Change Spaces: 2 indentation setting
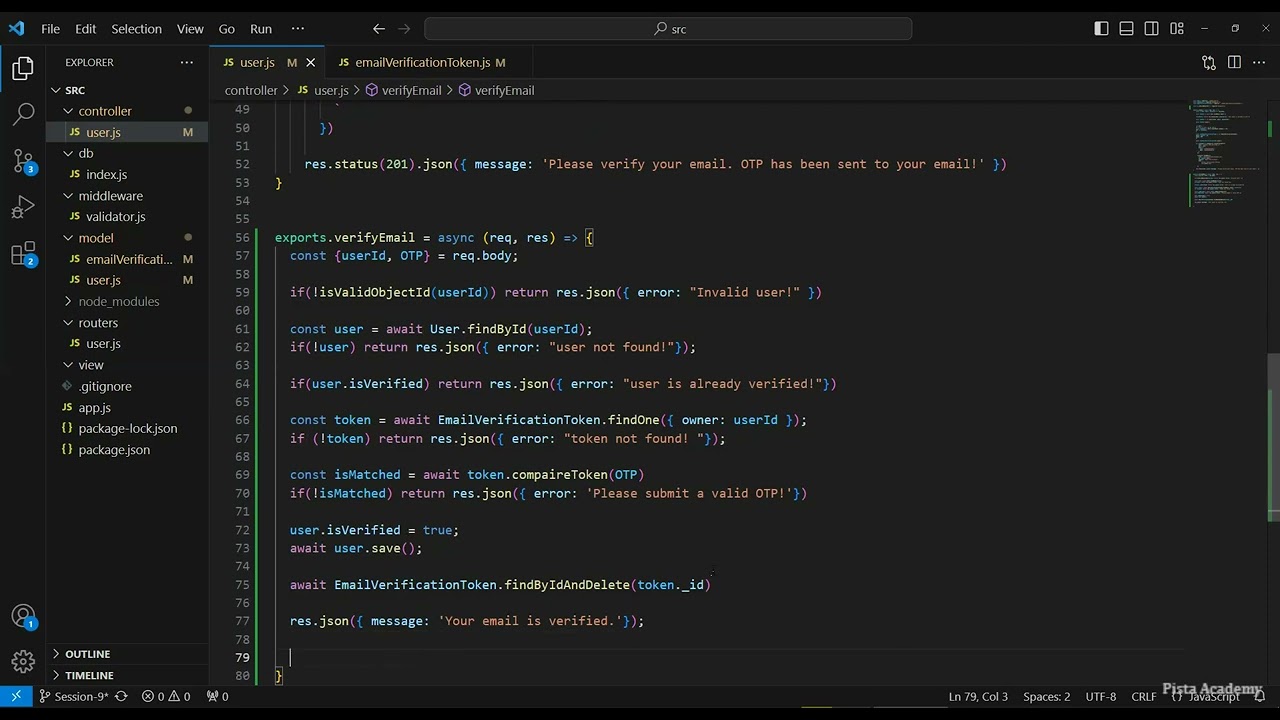 click(x=1046, y=696)
